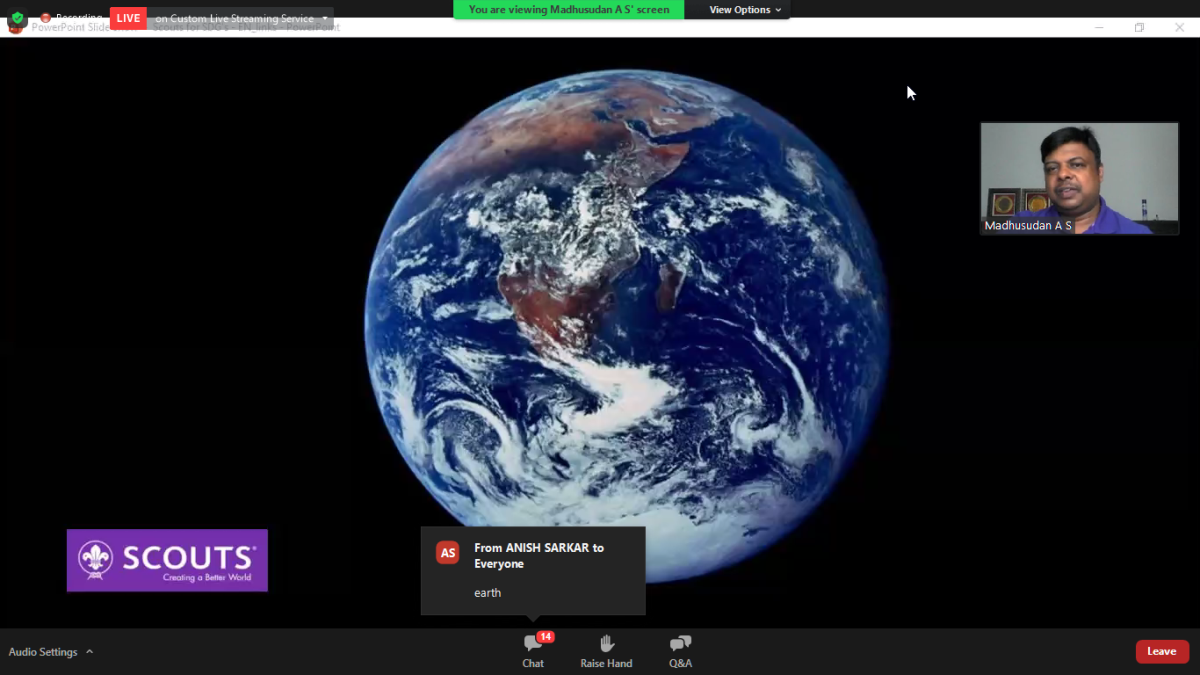Select Madhusudan A S video thumbnail

(x=1079, y=178)
